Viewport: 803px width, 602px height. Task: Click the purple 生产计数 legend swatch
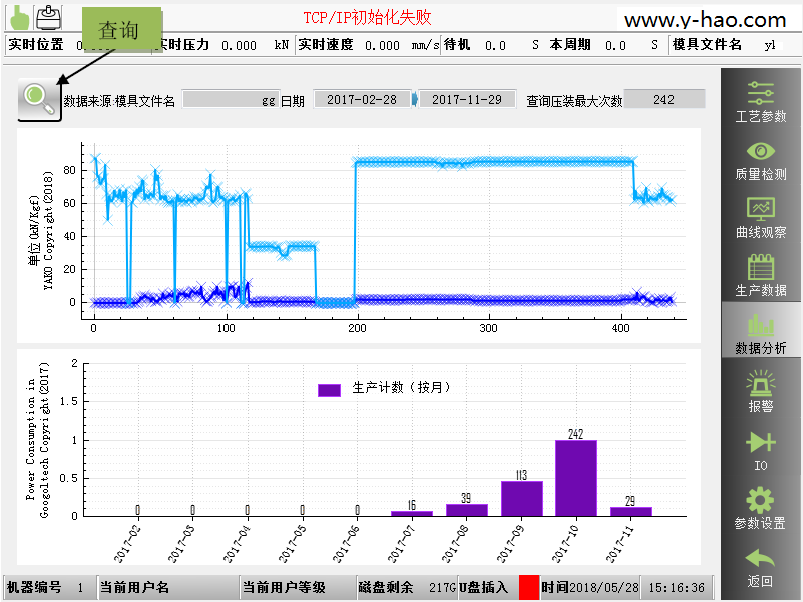(329, 389)
